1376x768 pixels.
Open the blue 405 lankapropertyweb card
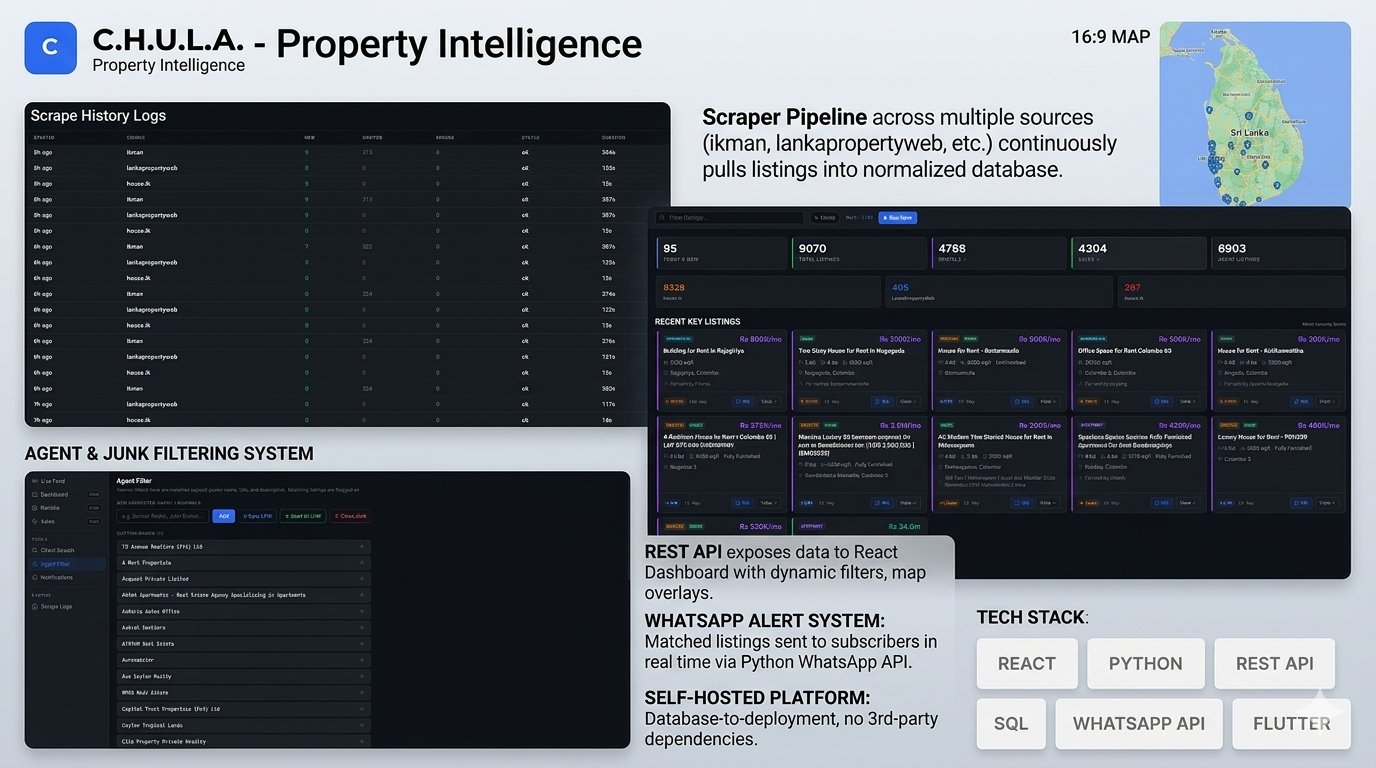[x=999, y=291]
